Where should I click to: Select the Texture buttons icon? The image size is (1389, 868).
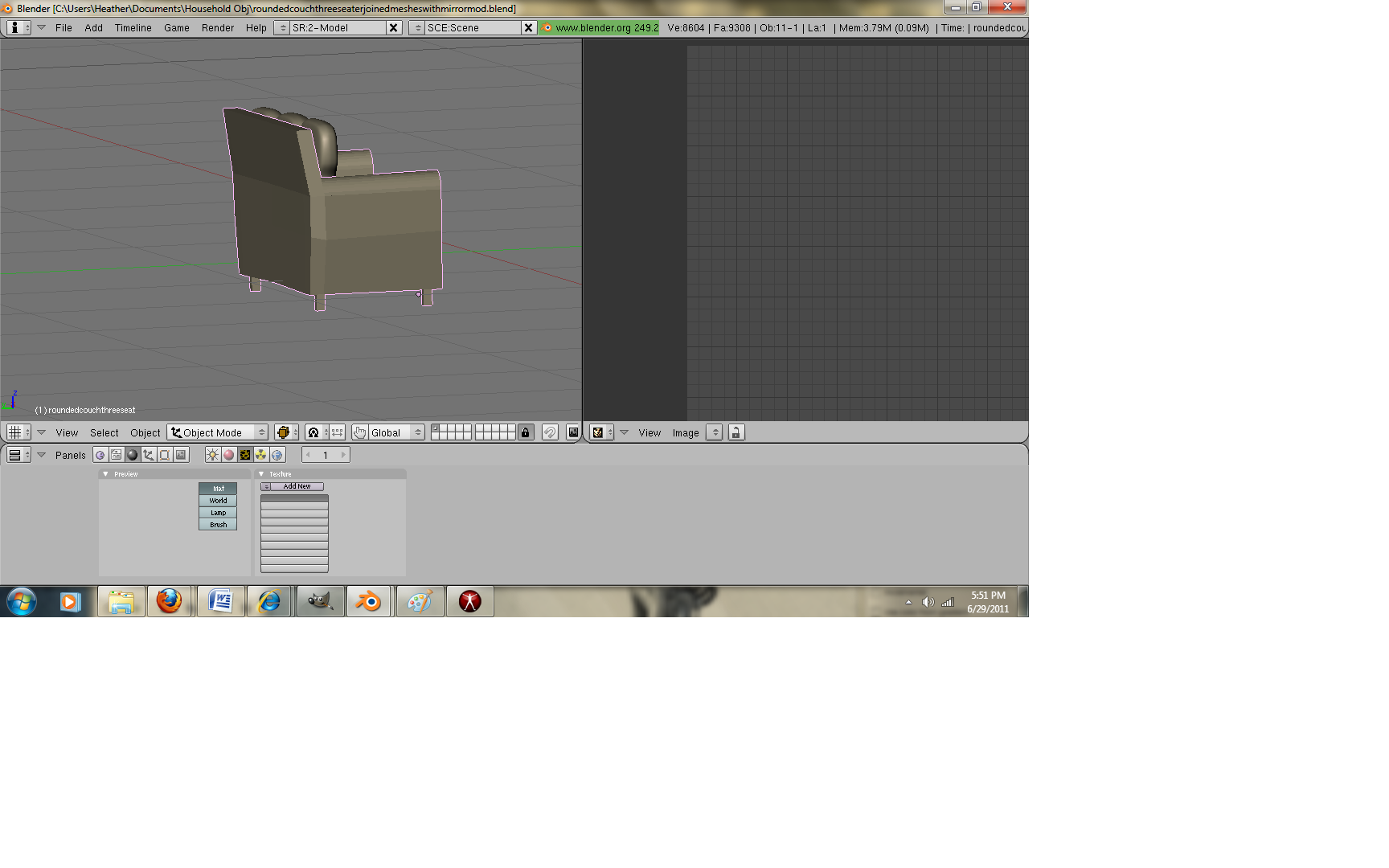[x=245, y=455]
